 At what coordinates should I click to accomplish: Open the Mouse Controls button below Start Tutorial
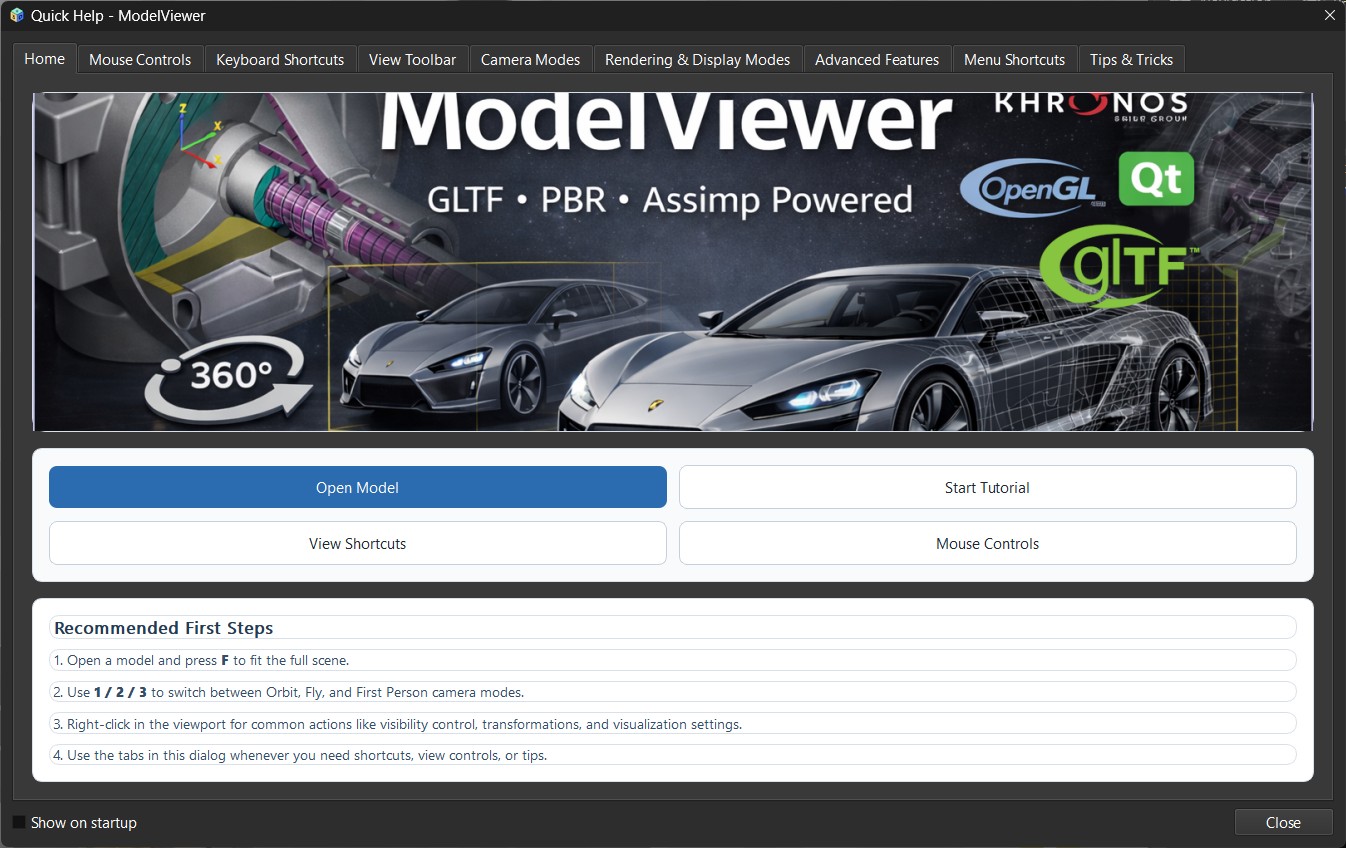click(987, 543)
